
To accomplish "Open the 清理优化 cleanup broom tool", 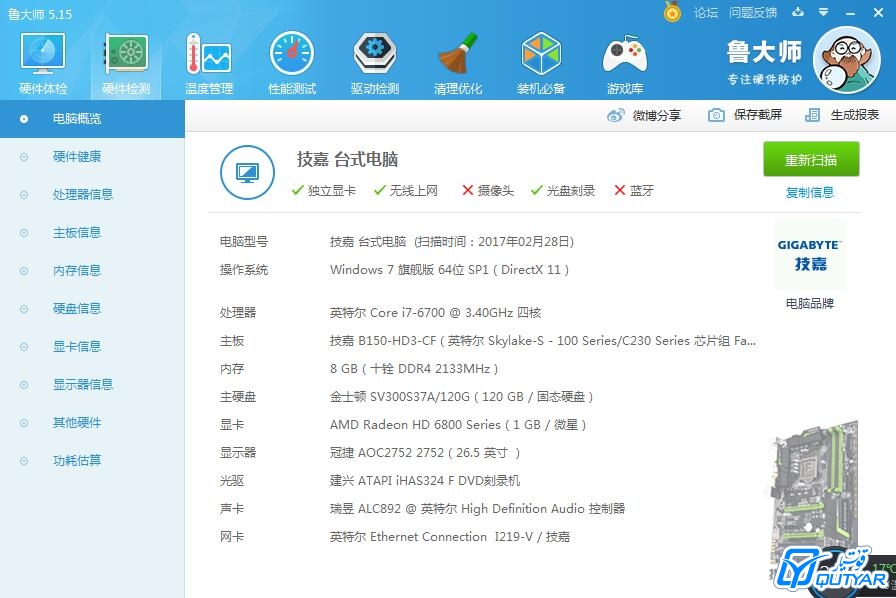I will 458,63.
